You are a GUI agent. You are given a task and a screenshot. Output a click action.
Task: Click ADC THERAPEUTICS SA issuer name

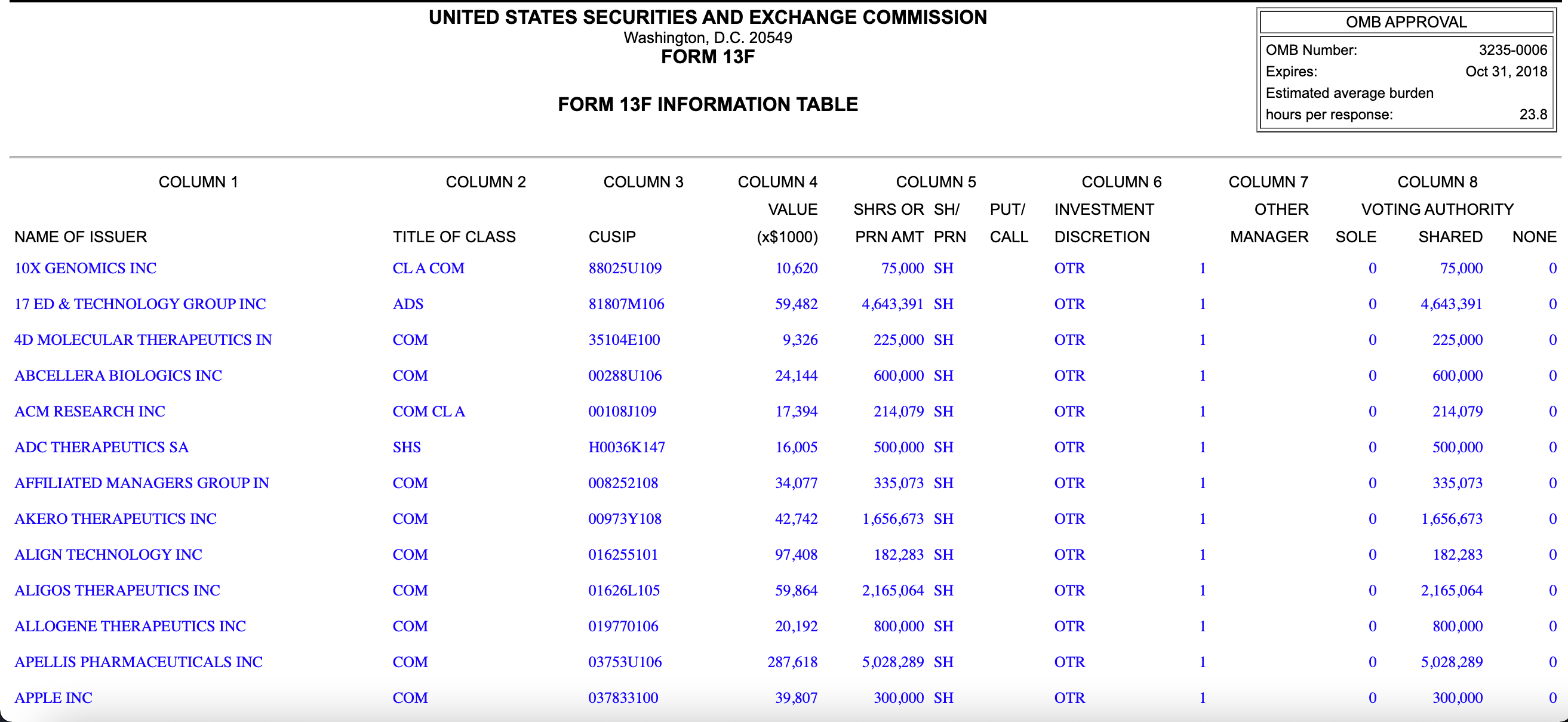pos(102,448)
